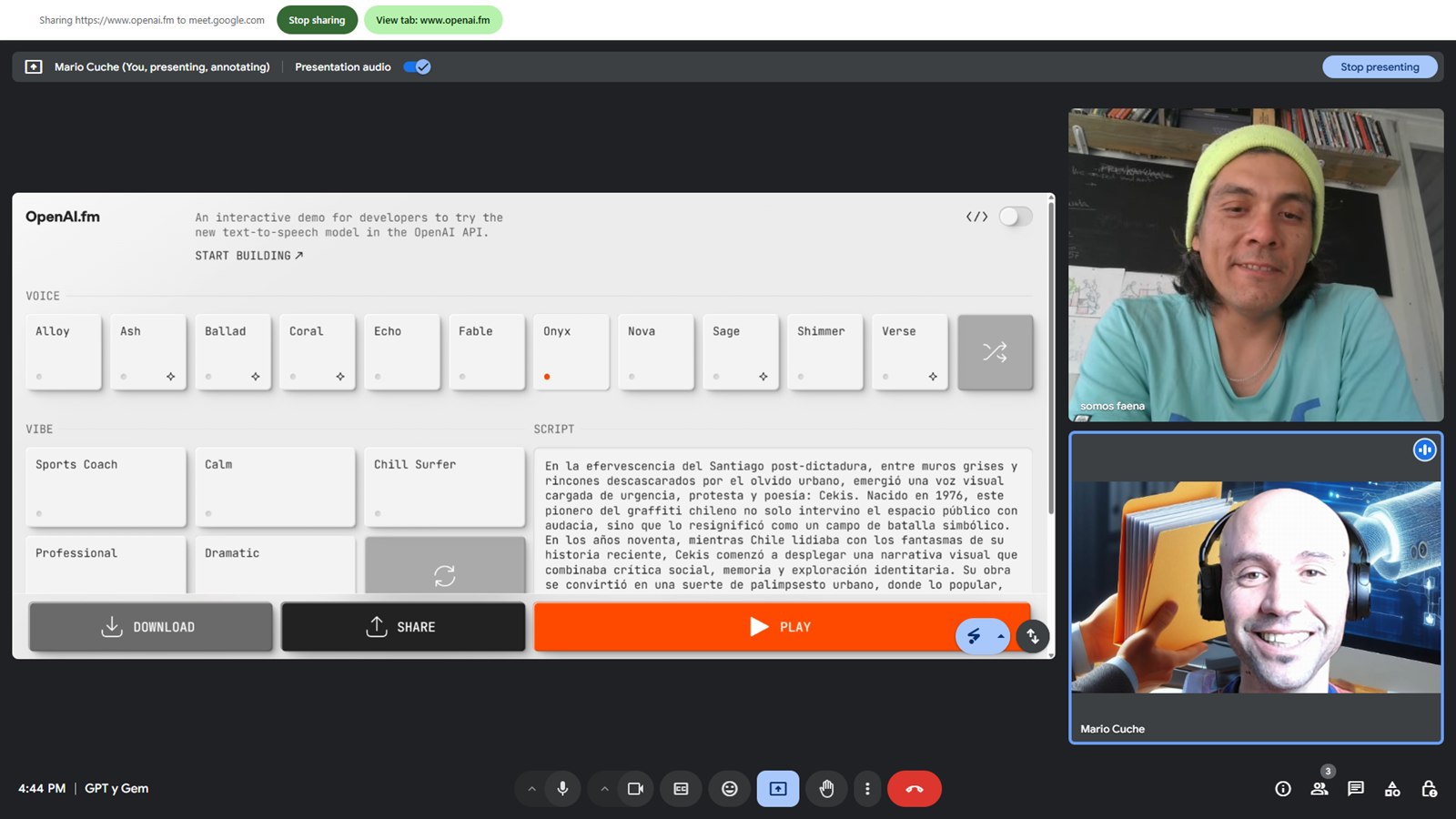Turn on closed captions
The width and height of the screenshot is (1456, 819).
[x=681, y=789]
